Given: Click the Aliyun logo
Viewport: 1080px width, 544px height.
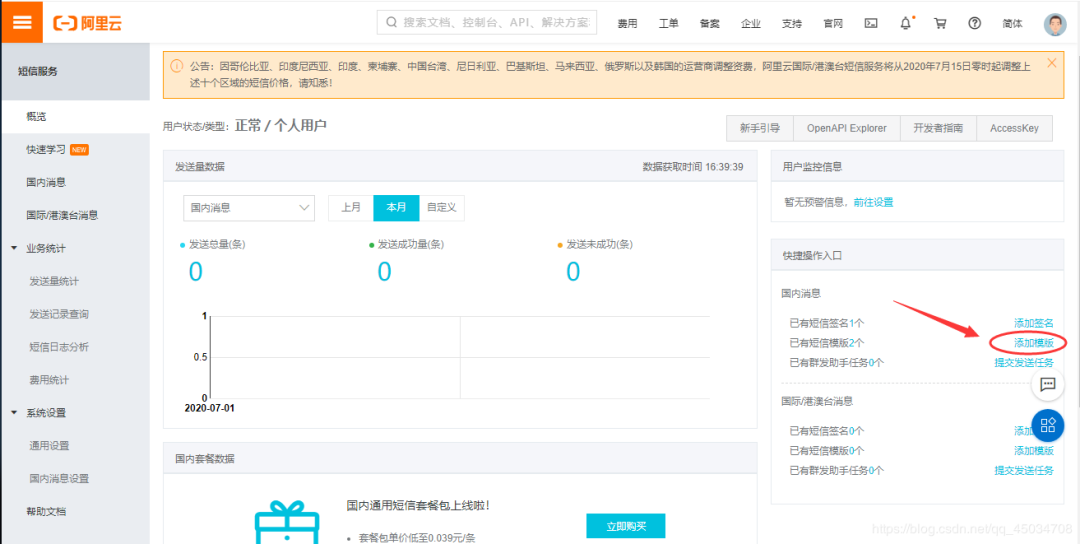Looking at the screenshot, I should pos(88,23).
